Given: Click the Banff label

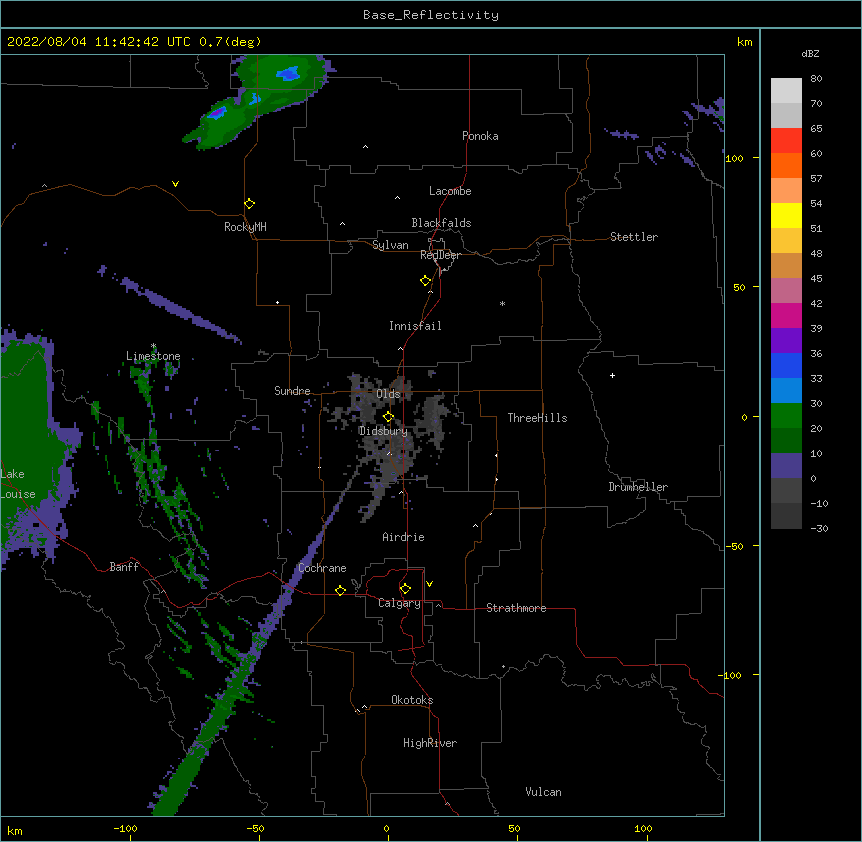Looking at the screenshot, I should click(x=124, y=567).
